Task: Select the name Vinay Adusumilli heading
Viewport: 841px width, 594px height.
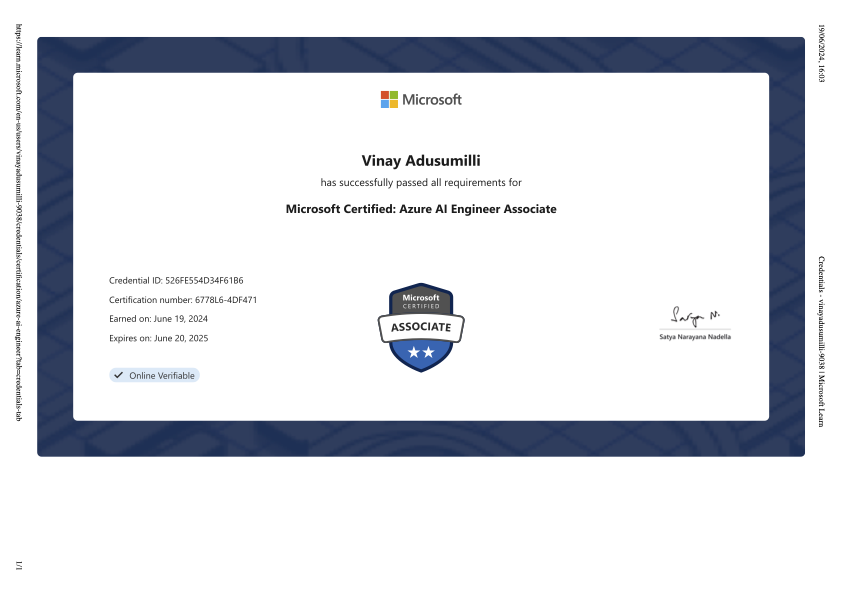Action: tap(421, 160)
